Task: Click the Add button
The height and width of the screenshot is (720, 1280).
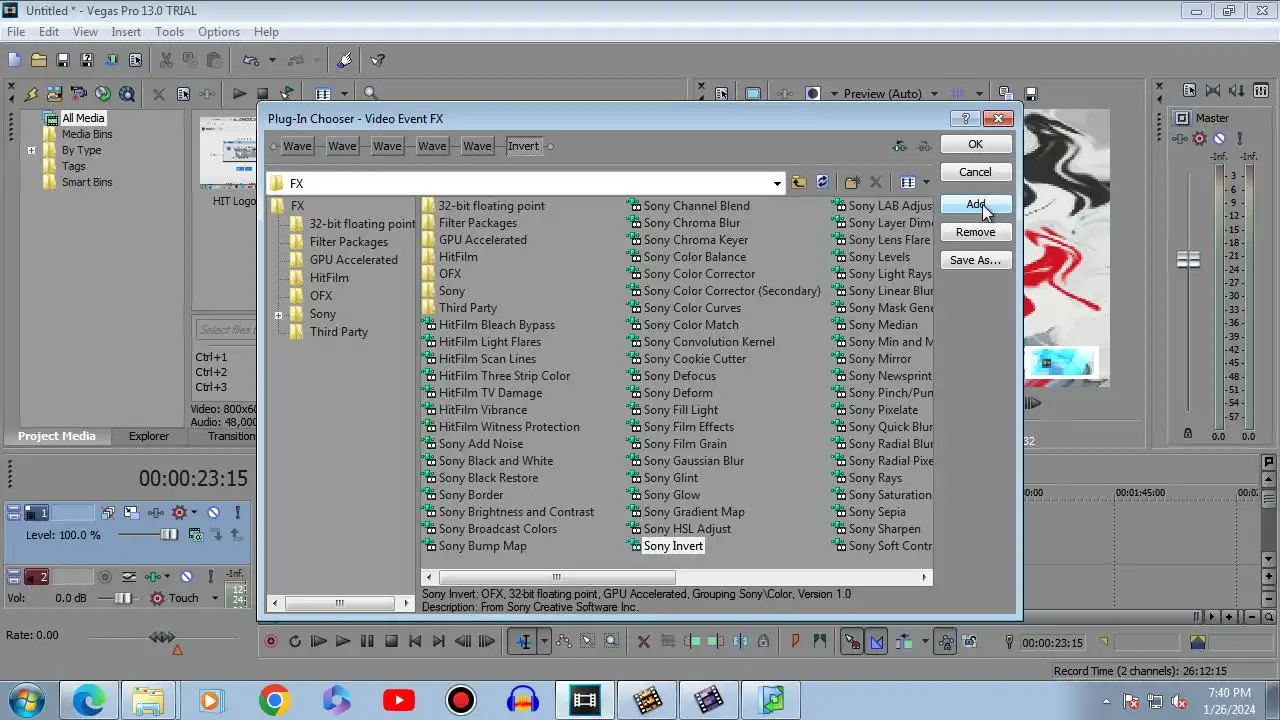Action: (x=975, y=204)
